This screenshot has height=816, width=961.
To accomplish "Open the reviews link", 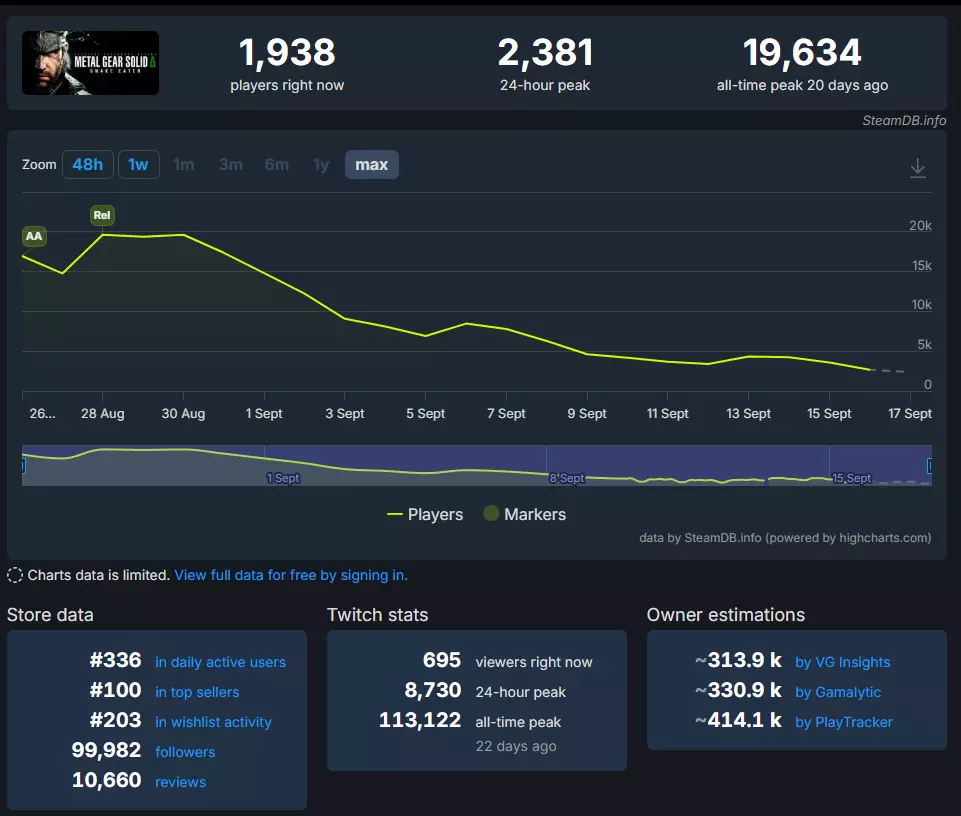I will [x=181, y=782].
